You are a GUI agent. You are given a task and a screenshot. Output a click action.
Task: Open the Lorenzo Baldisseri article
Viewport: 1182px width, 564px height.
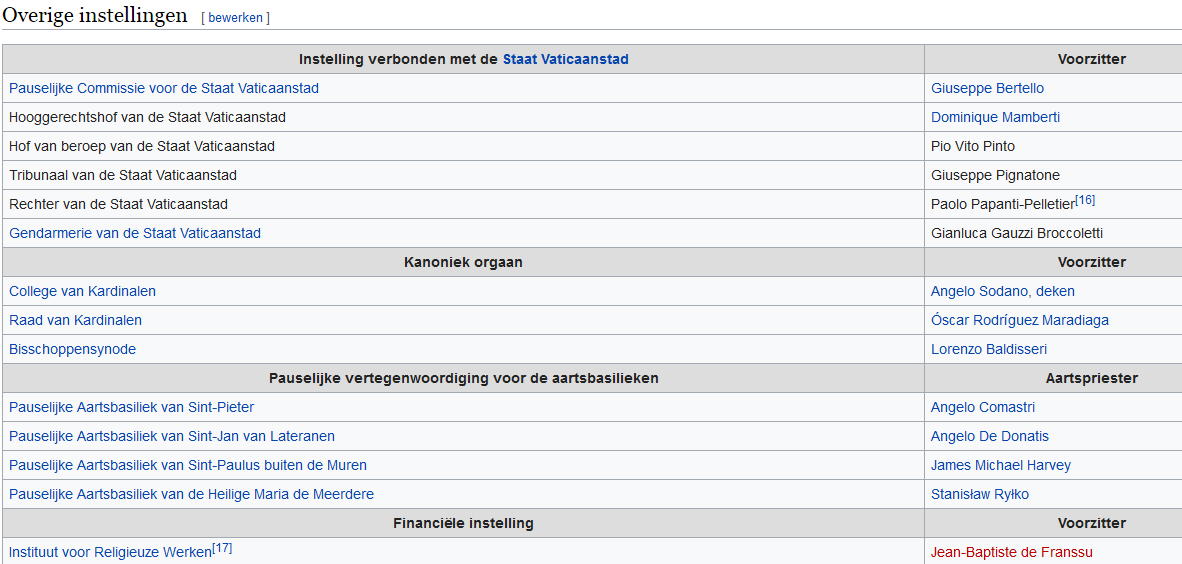989,349
